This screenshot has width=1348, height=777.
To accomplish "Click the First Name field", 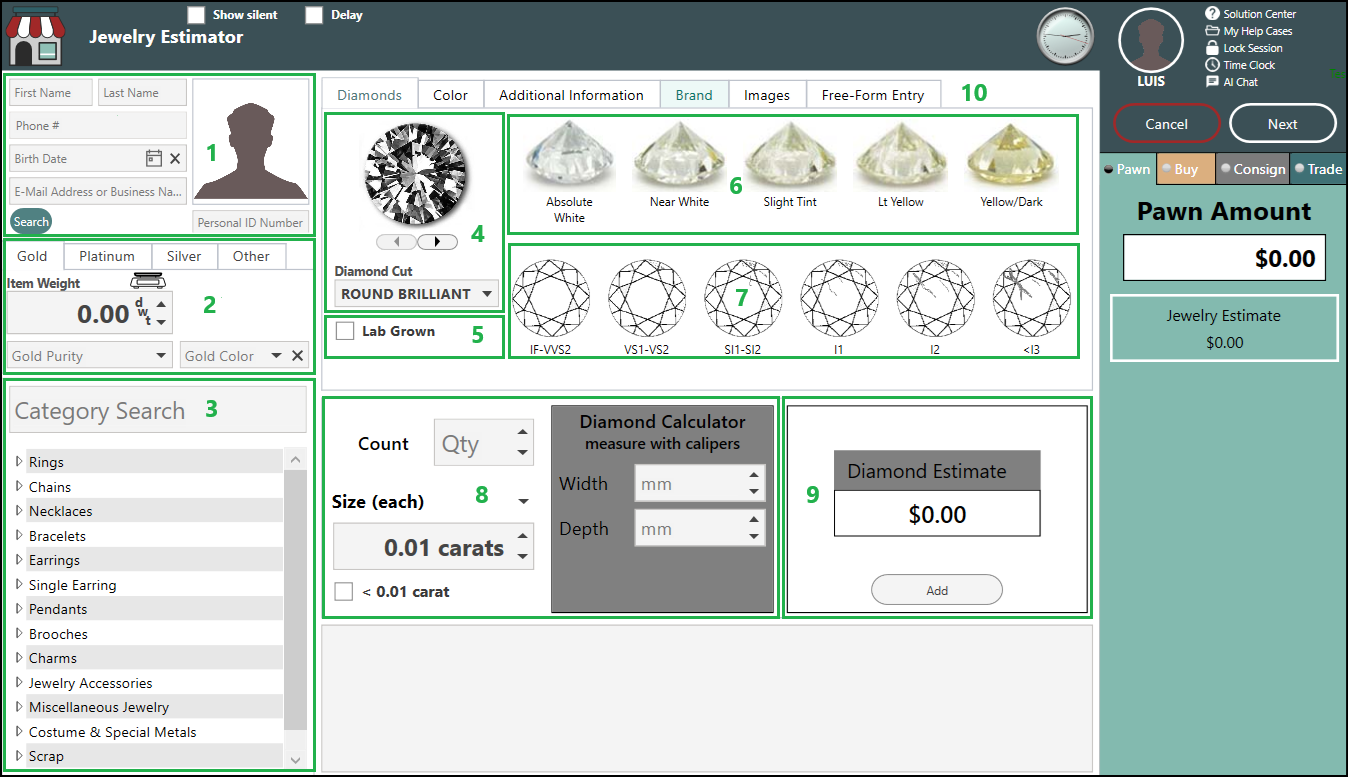I will [x=51, y=93].
